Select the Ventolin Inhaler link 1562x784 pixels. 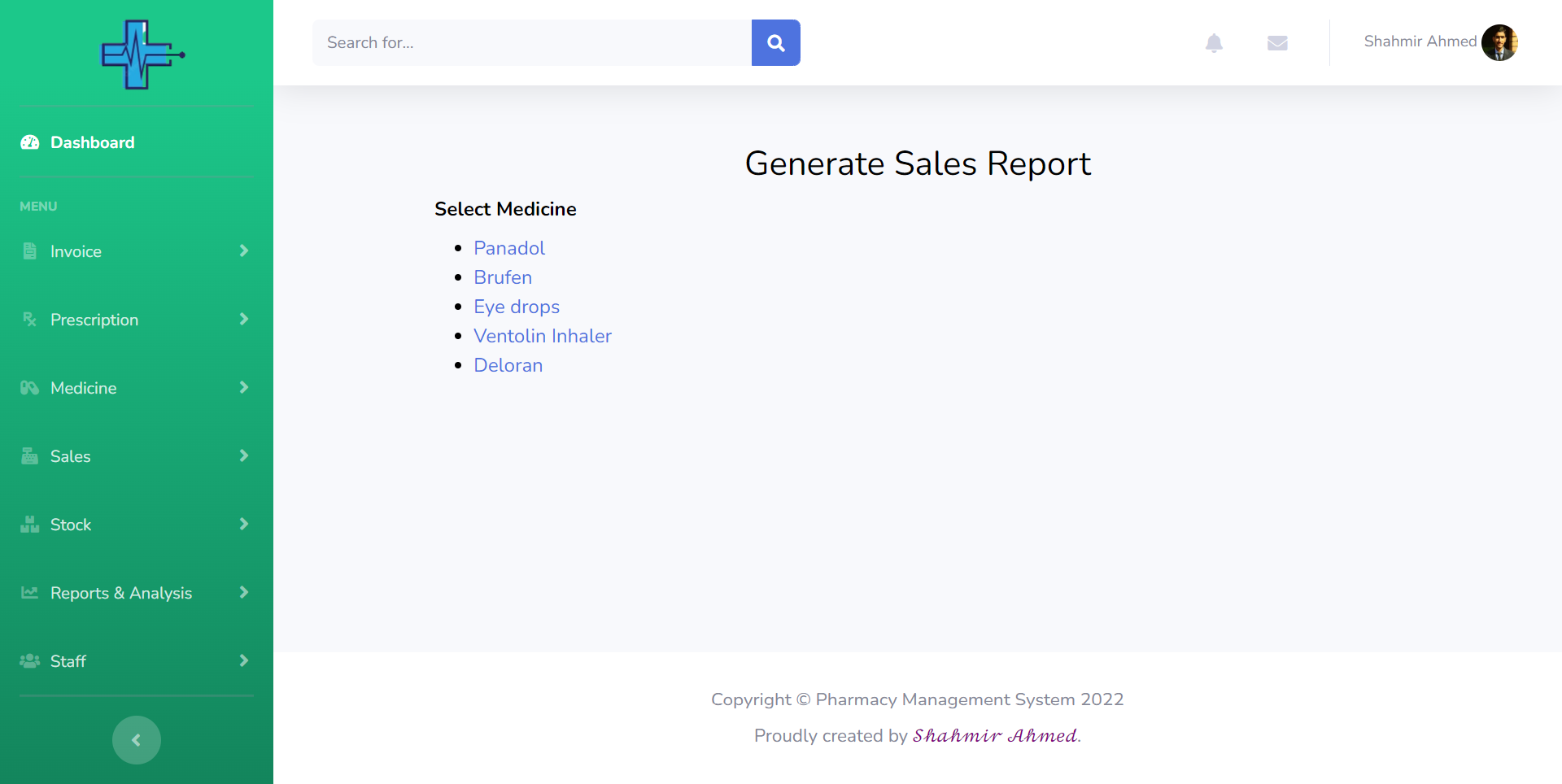tap(543, 336)
